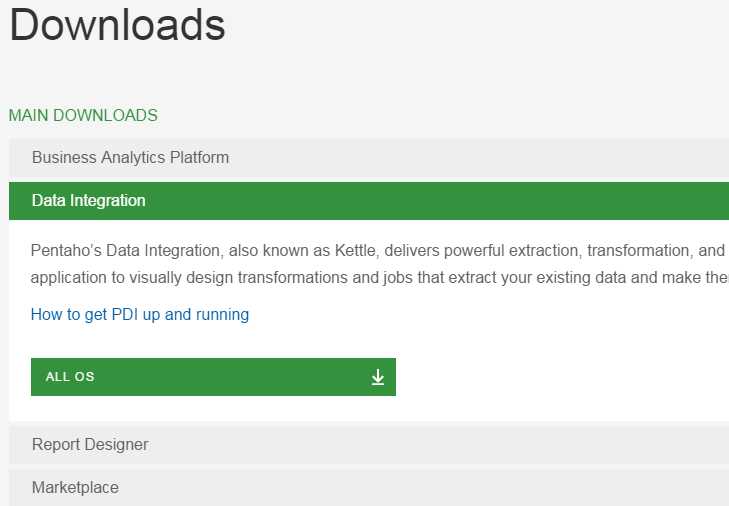Click the Report Designer title text
This screenshot has height=506, width=729.
[90, 445]
